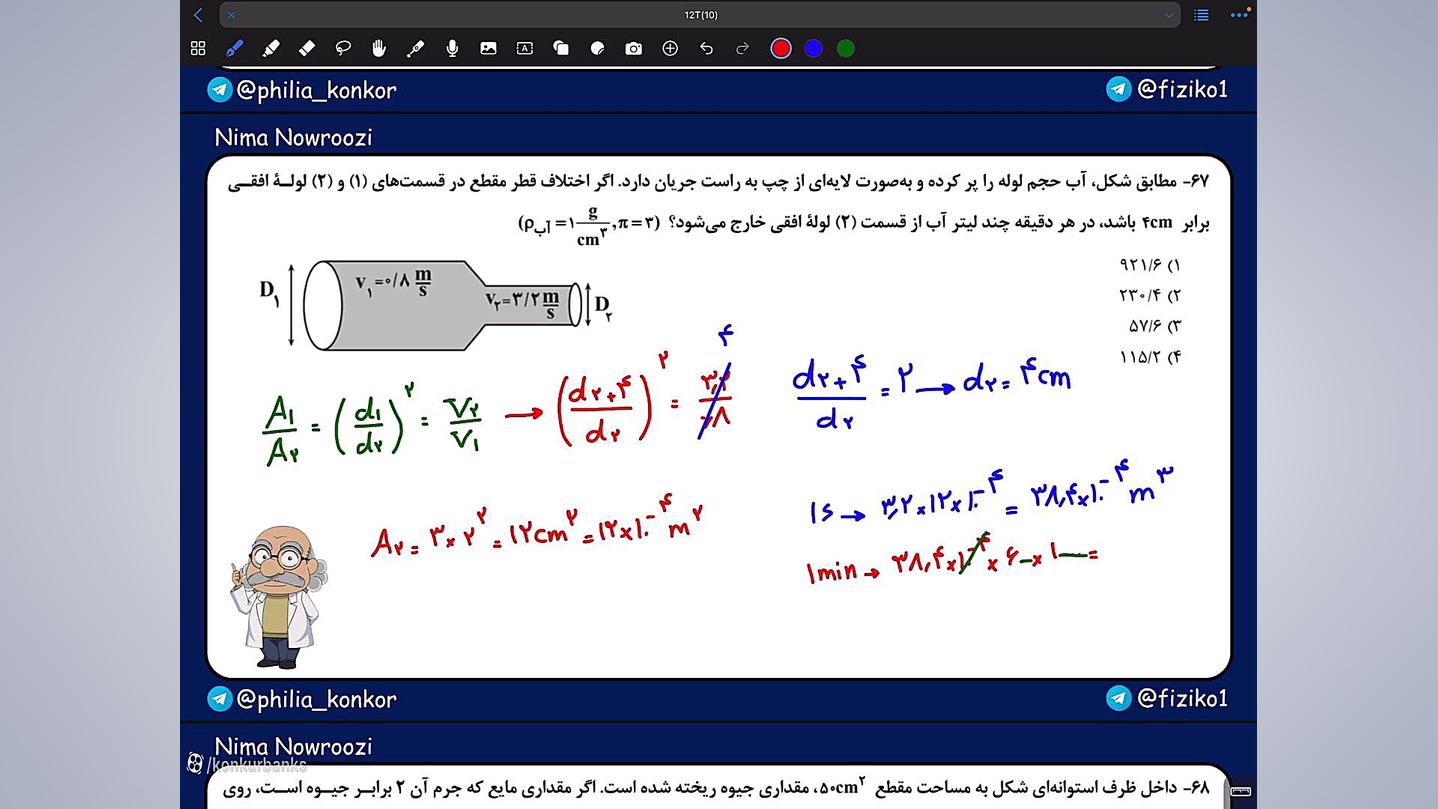This screenshot has width=1438, height=809.
Task: Tap the Telegram logo beside top-left @philia_konkor
Action: (220, 90)
